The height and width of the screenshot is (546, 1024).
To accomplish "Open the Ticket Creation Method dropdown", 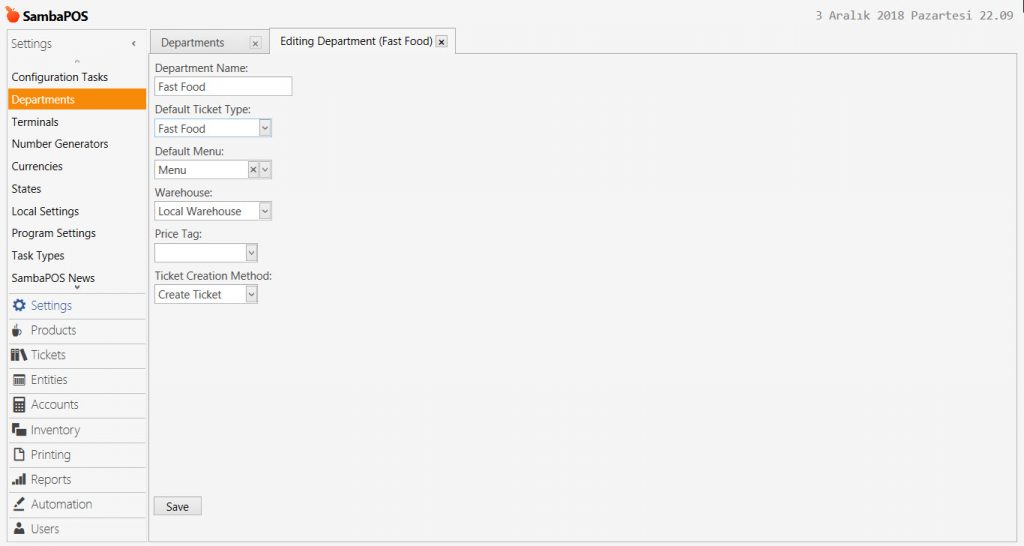I will (251, 295).
